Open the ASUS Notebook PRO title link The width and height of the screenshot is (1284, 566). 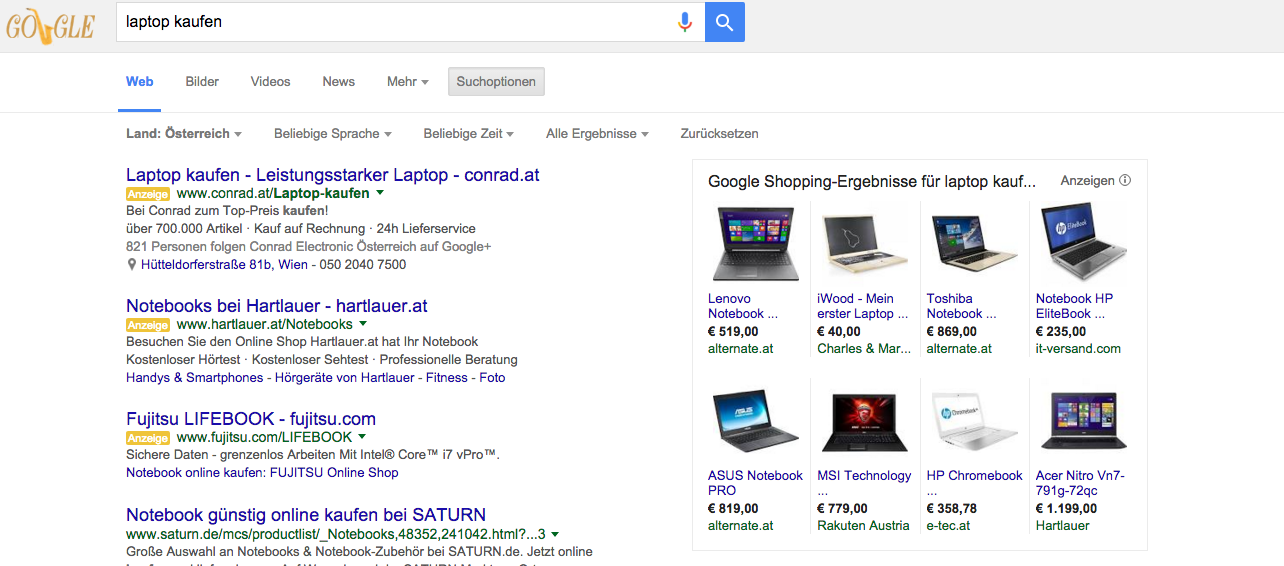point(756,483)
